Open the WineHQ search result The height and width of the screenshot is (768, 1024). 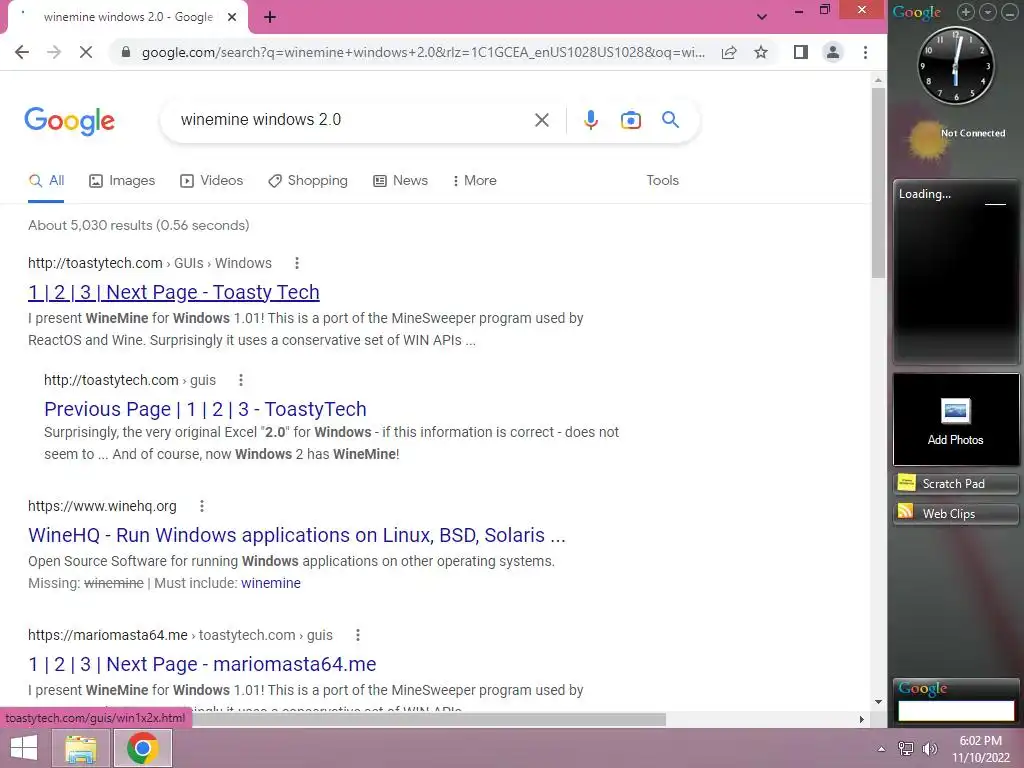tap(296, 535)
